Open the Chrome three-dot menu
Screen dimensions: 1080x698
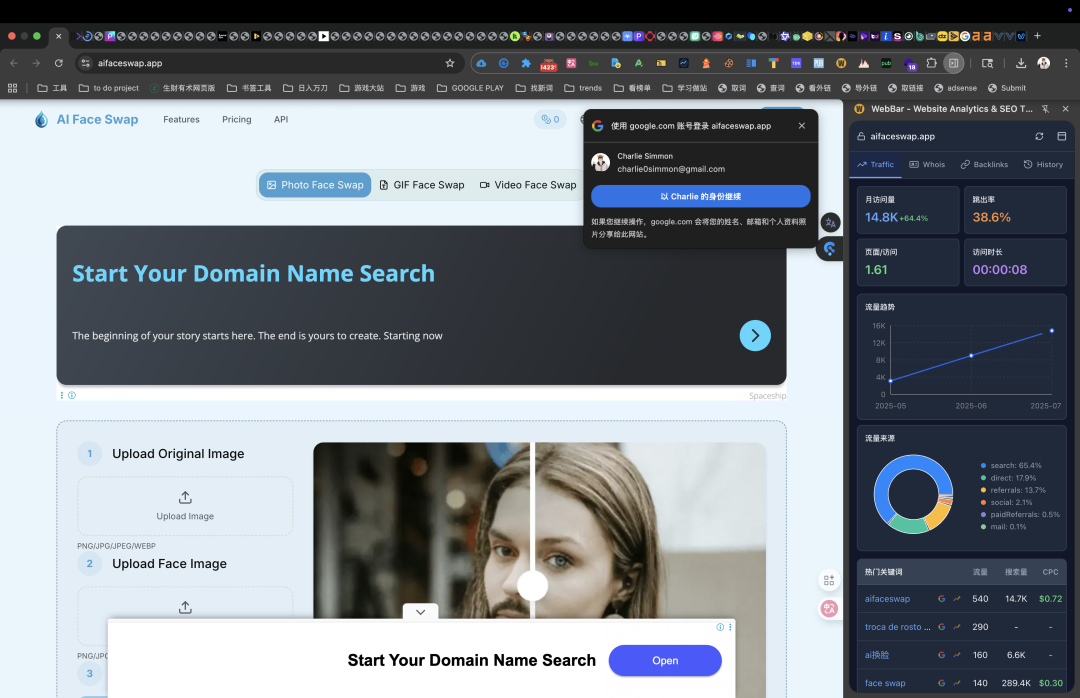click(x=1066, y=63)
